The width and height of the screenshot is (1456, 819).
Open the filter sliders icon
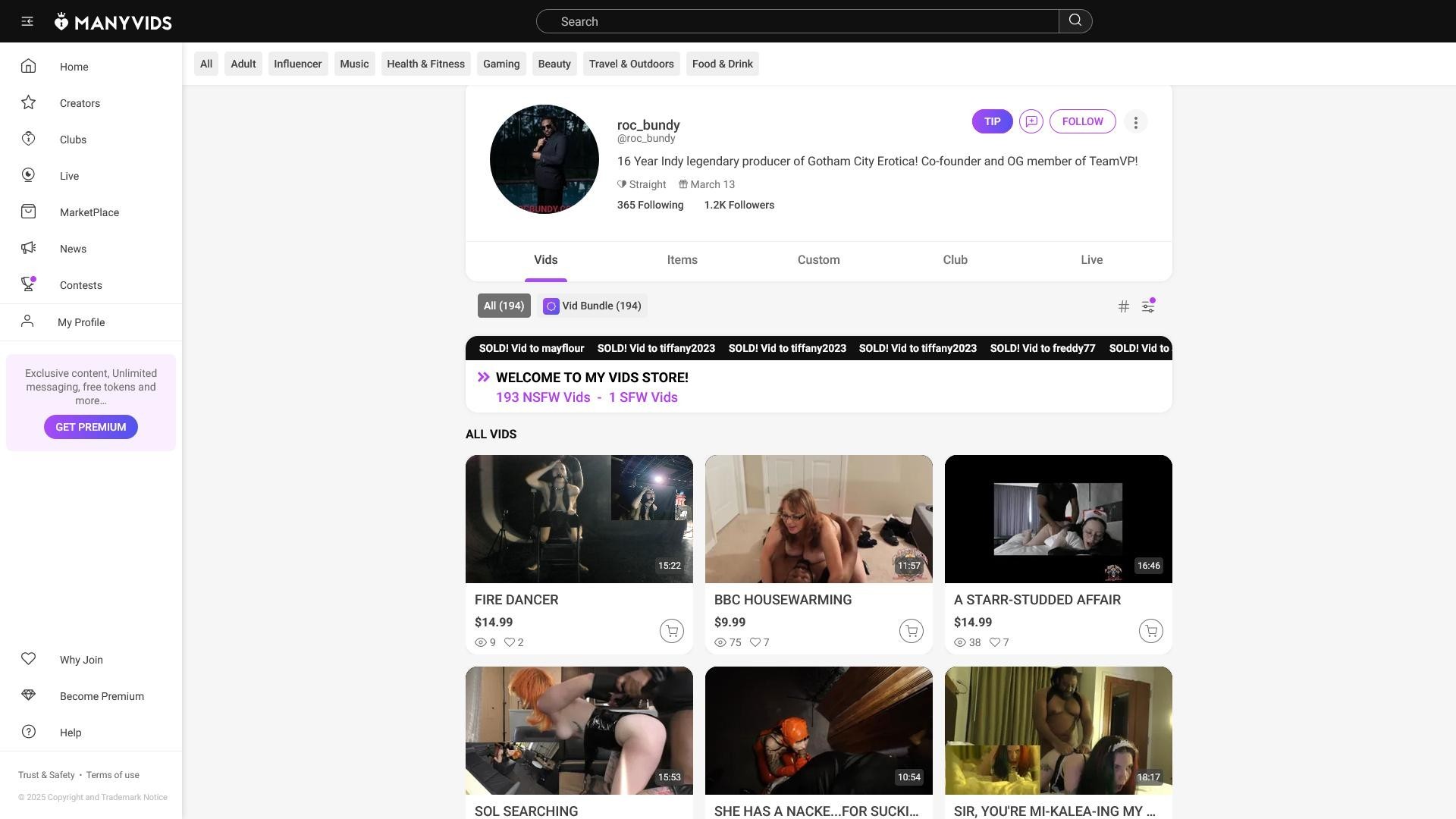[x=1148, y=306]
